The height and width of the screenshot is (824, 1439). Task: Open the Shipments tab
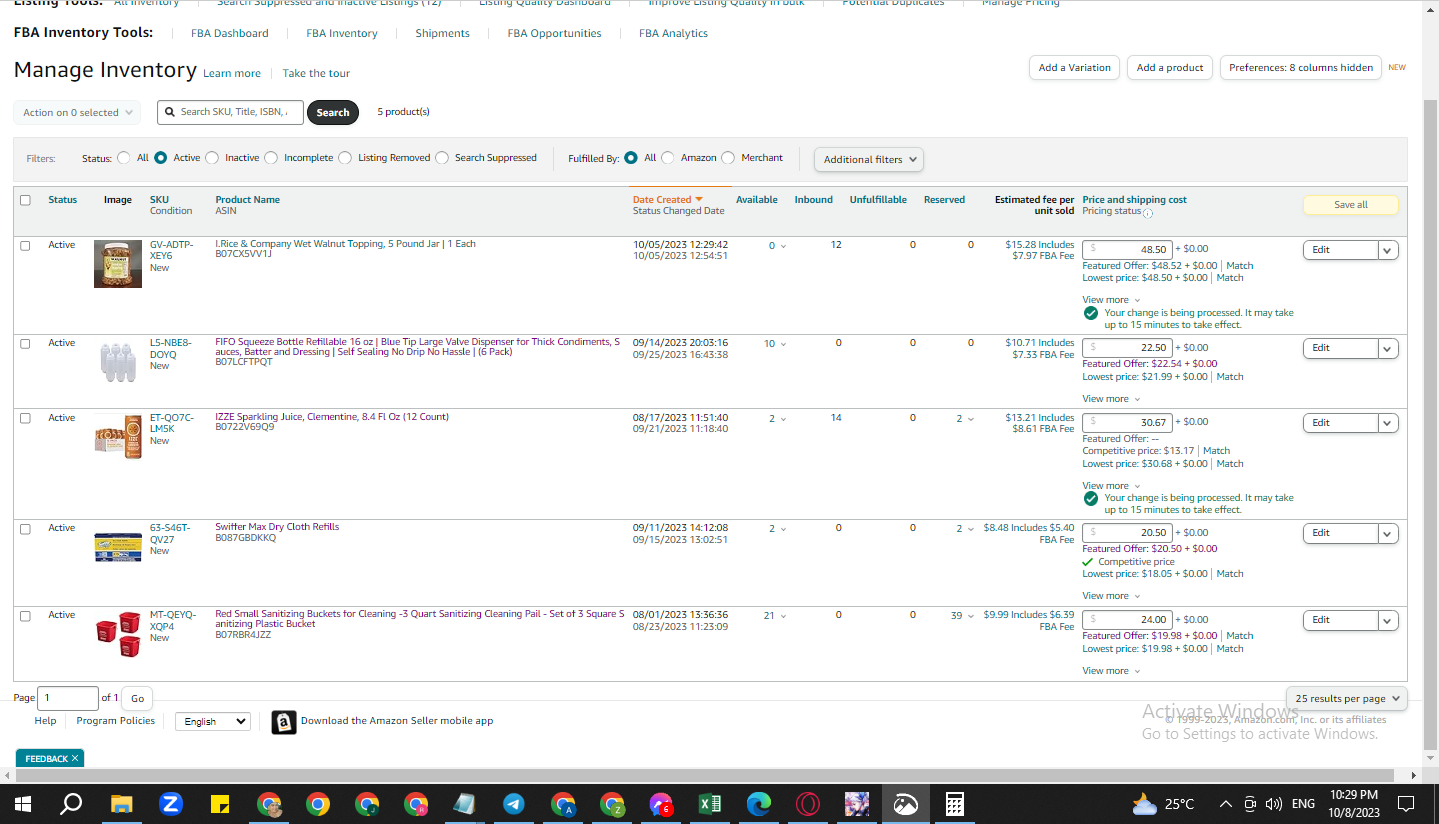(442, 33)
